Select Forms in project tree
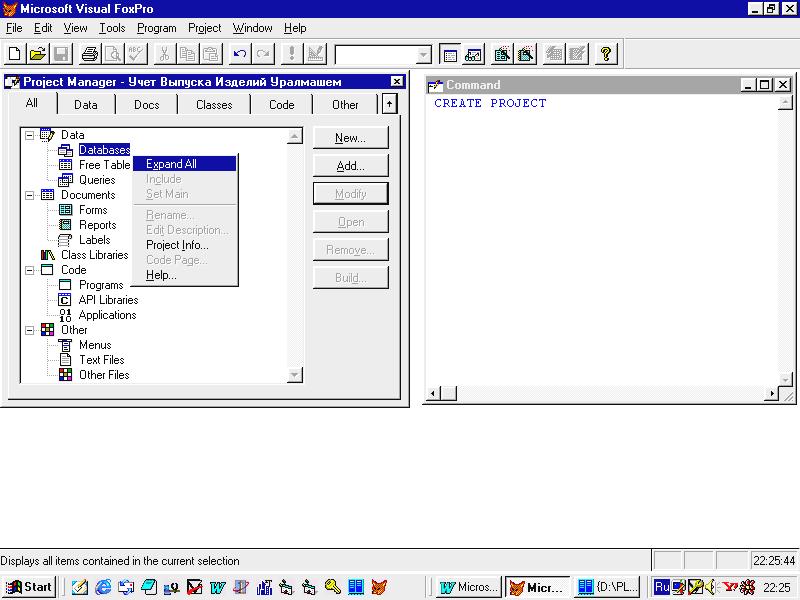The width and height of the screenshot is (800, 600). 93,210
